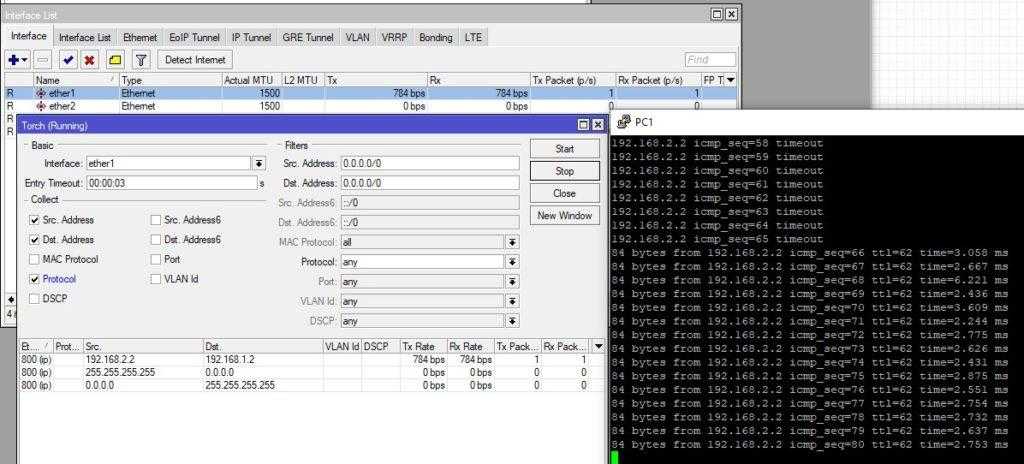
Task: Expand the Torch Interface dropdown
Action: (x=259, y=163)
